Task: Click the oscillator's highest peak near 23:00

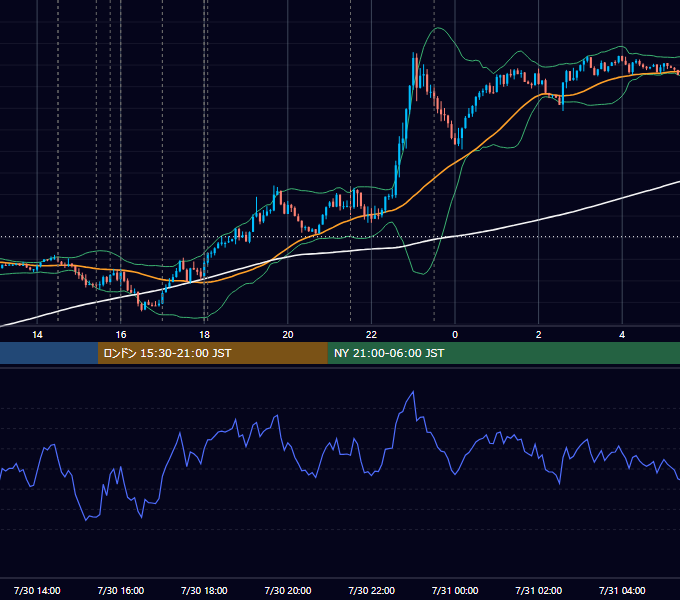Action: pyautogui.click(x=413, y=392)
